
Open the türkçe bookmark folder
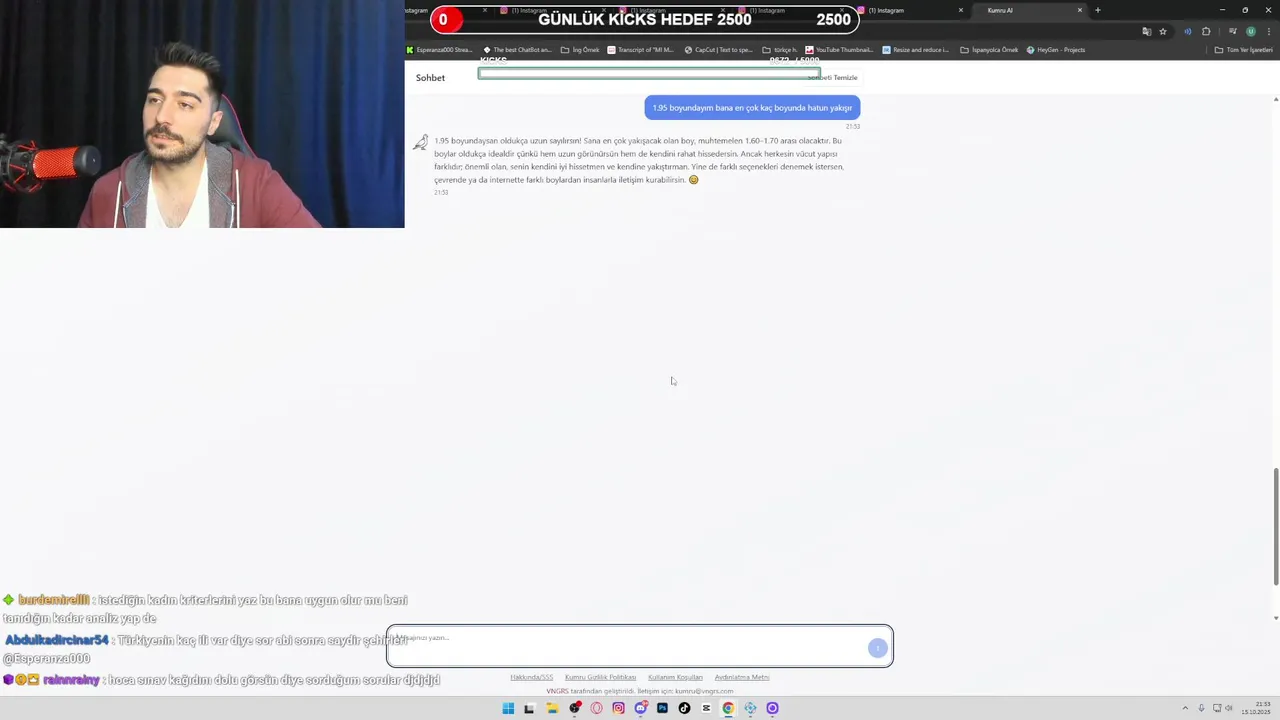coord(780,50)
